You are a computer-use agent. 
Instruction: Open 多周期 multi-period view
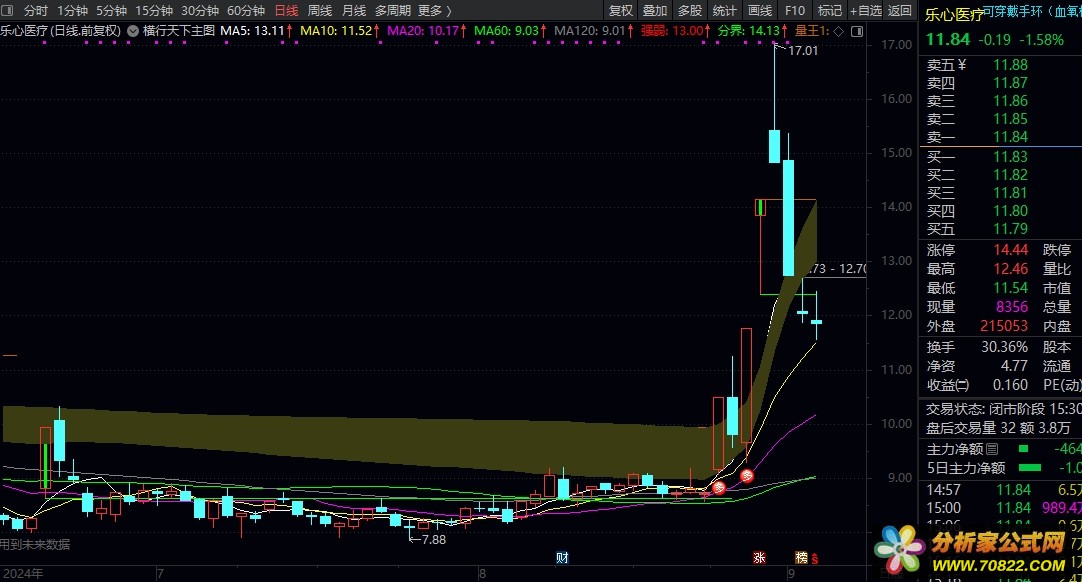click(x=393, y=10)
